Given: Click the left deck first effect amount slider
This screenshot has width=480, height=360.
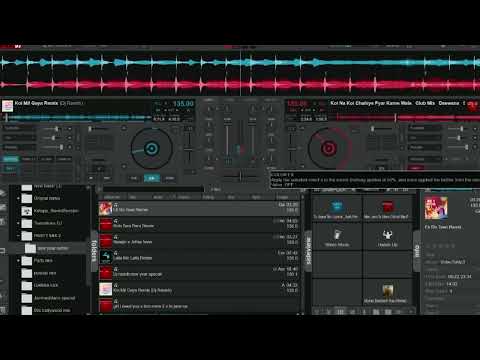Looking at the screenshot, I should tap(52, 129).
